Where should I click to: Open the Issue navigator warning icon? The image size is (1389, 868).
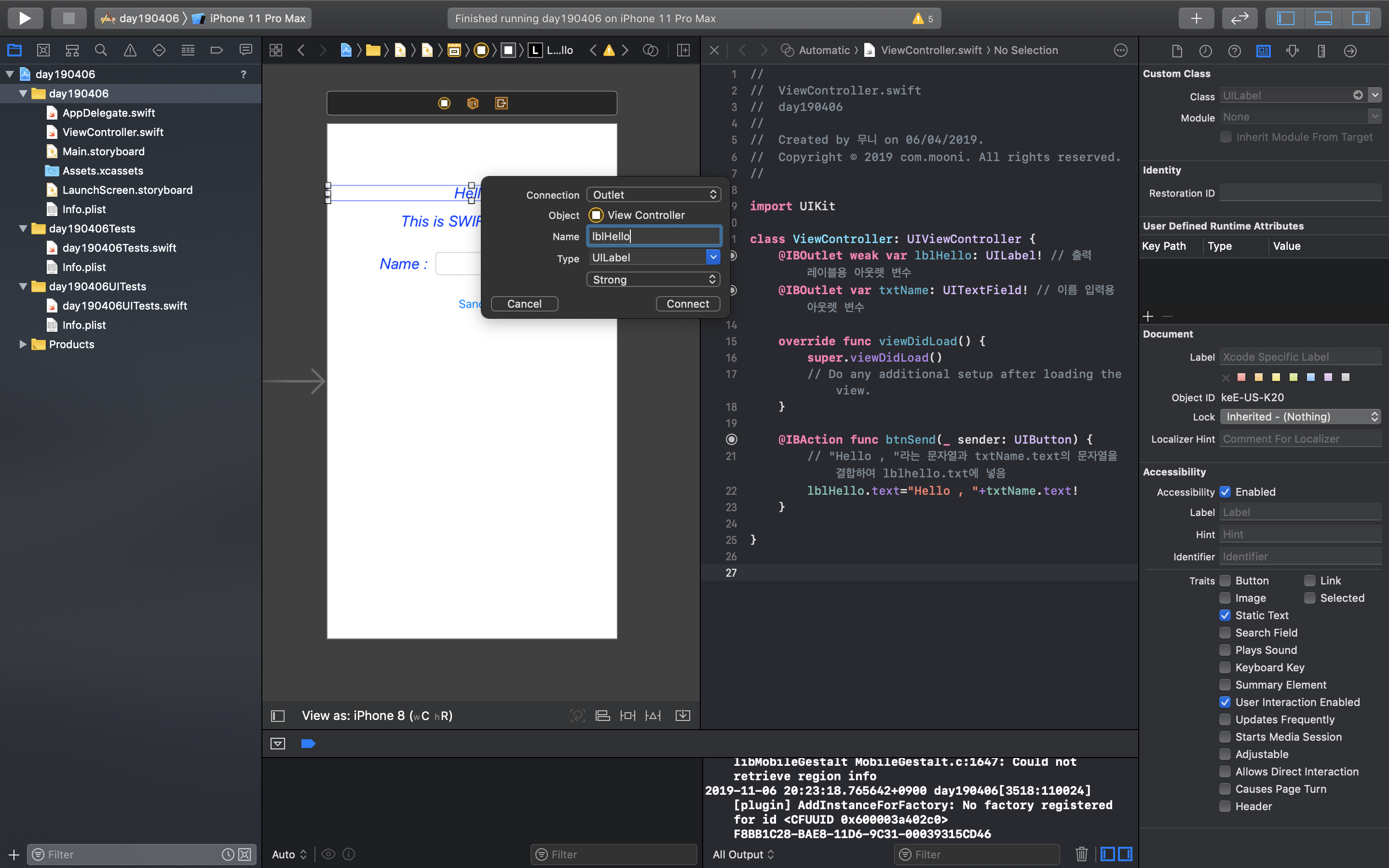130,51
